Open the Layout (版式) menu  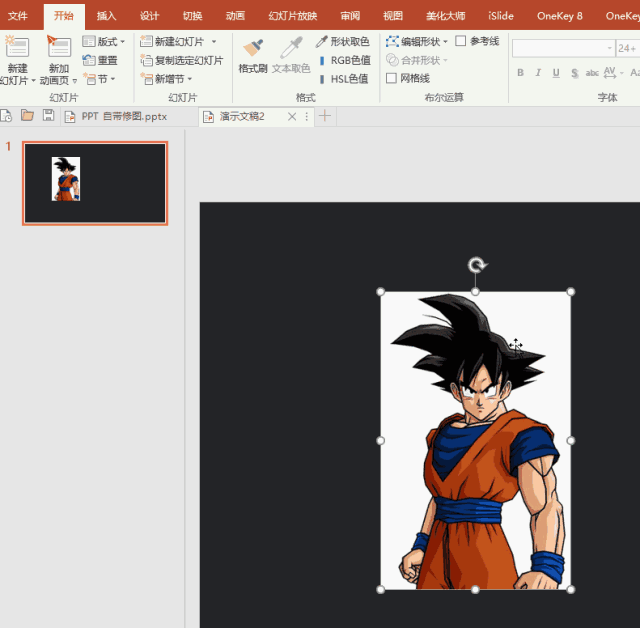pos(103,42)
